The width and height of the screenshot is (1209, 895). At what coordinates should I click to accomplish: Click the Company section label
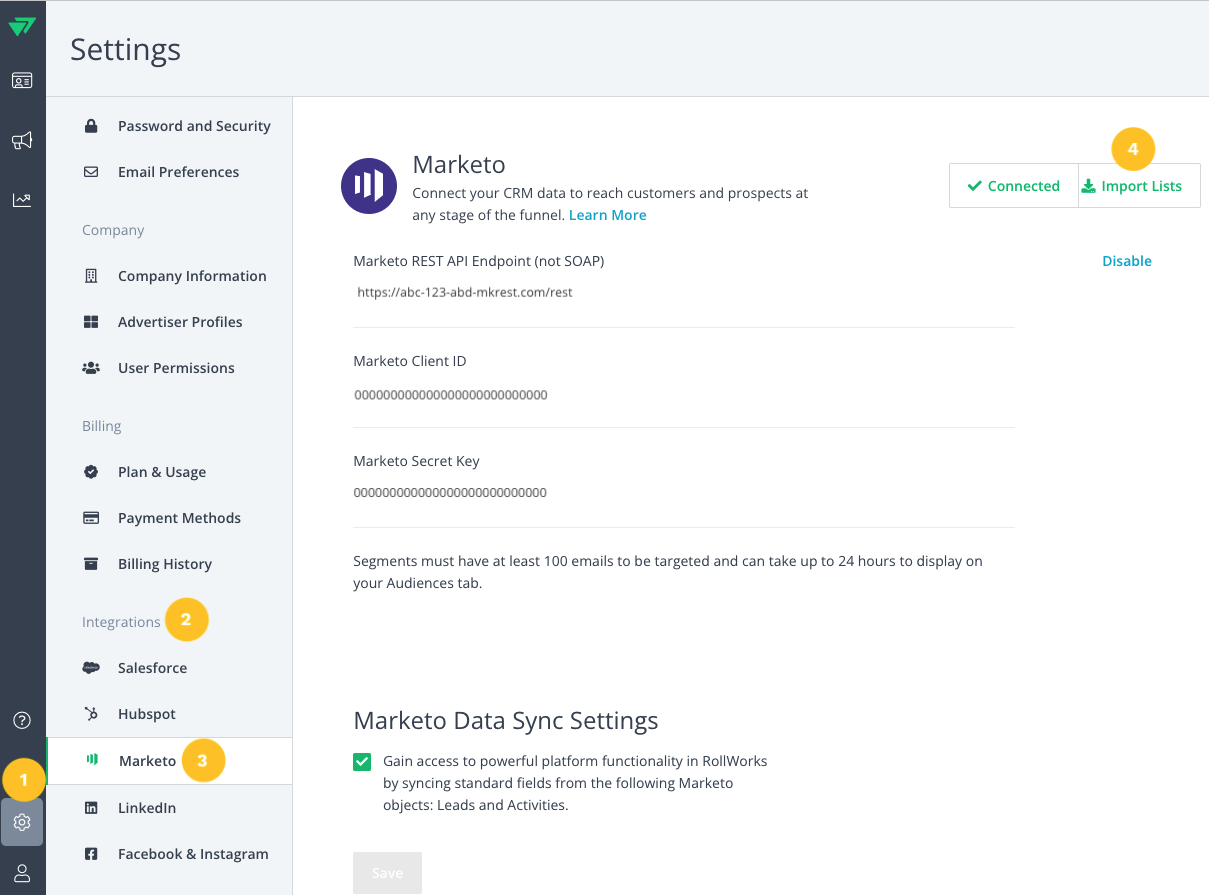pyautogui.click(x=113, y=230)
